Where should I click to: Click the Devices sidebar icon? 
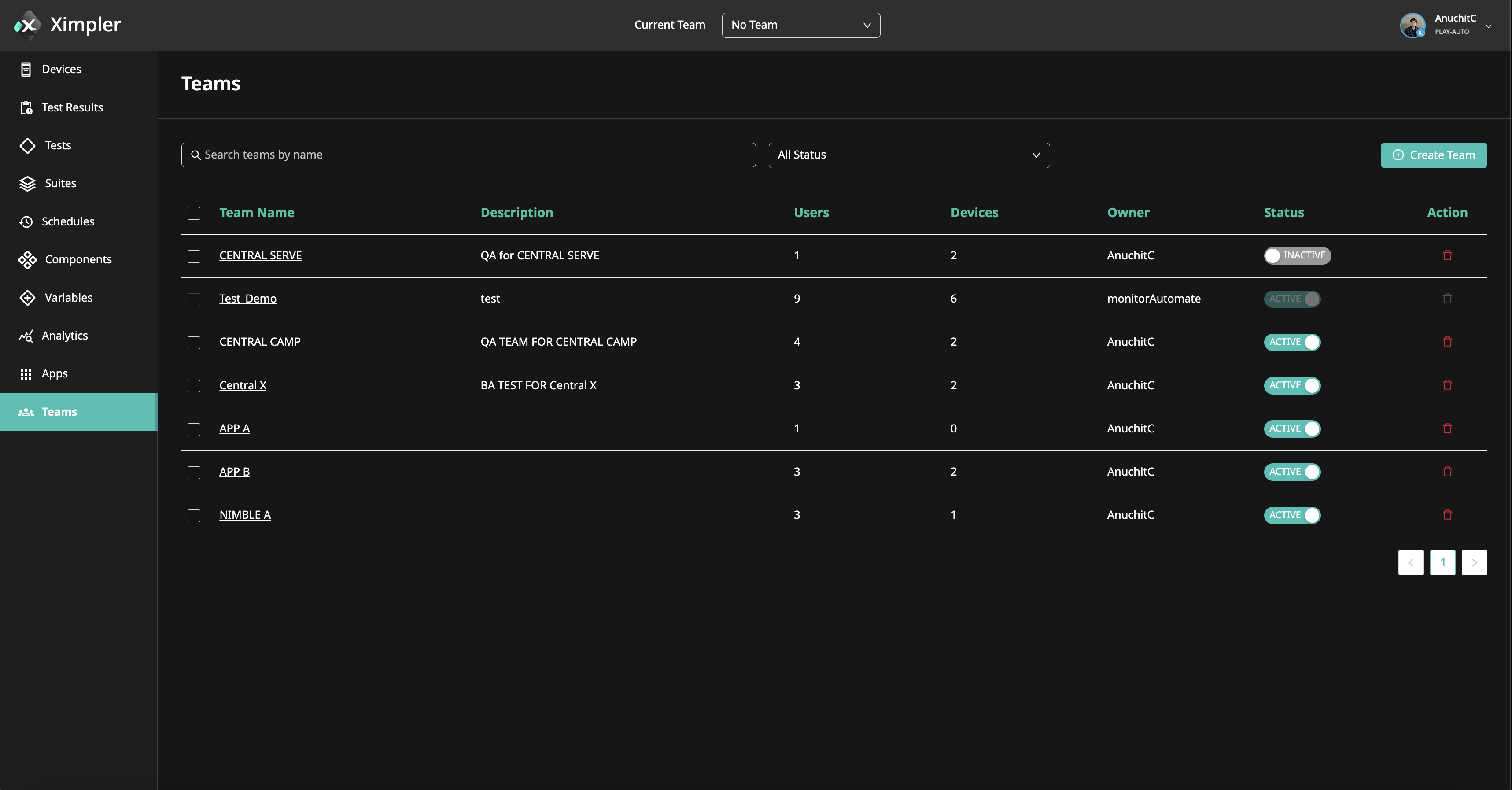26,69
